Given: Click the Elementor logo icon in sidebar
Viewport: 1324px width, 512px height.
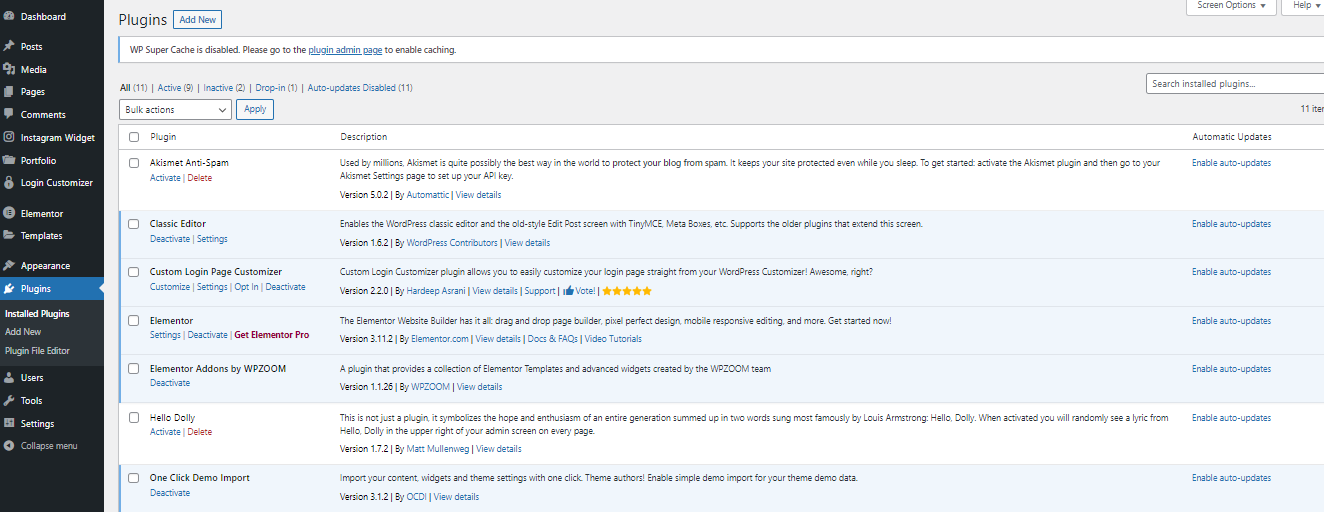Looking at the screenshot, I should [x=9, y=213].
